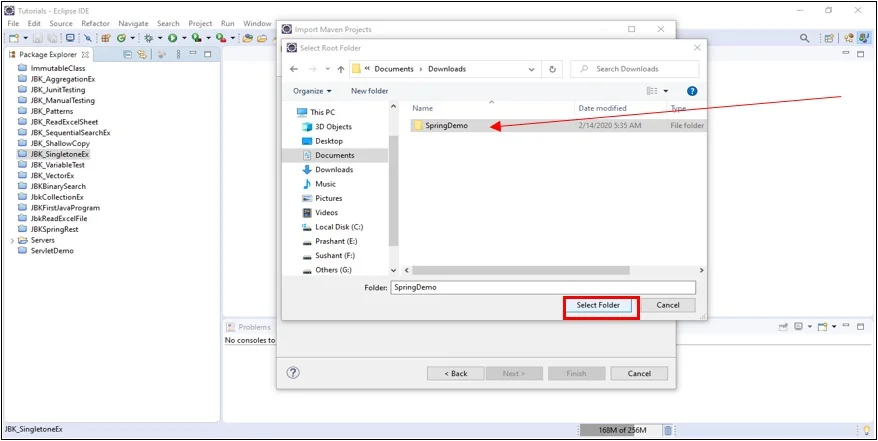Open the Refactor menu
This screenshot has width=878, height=441.
click(95, 24)
